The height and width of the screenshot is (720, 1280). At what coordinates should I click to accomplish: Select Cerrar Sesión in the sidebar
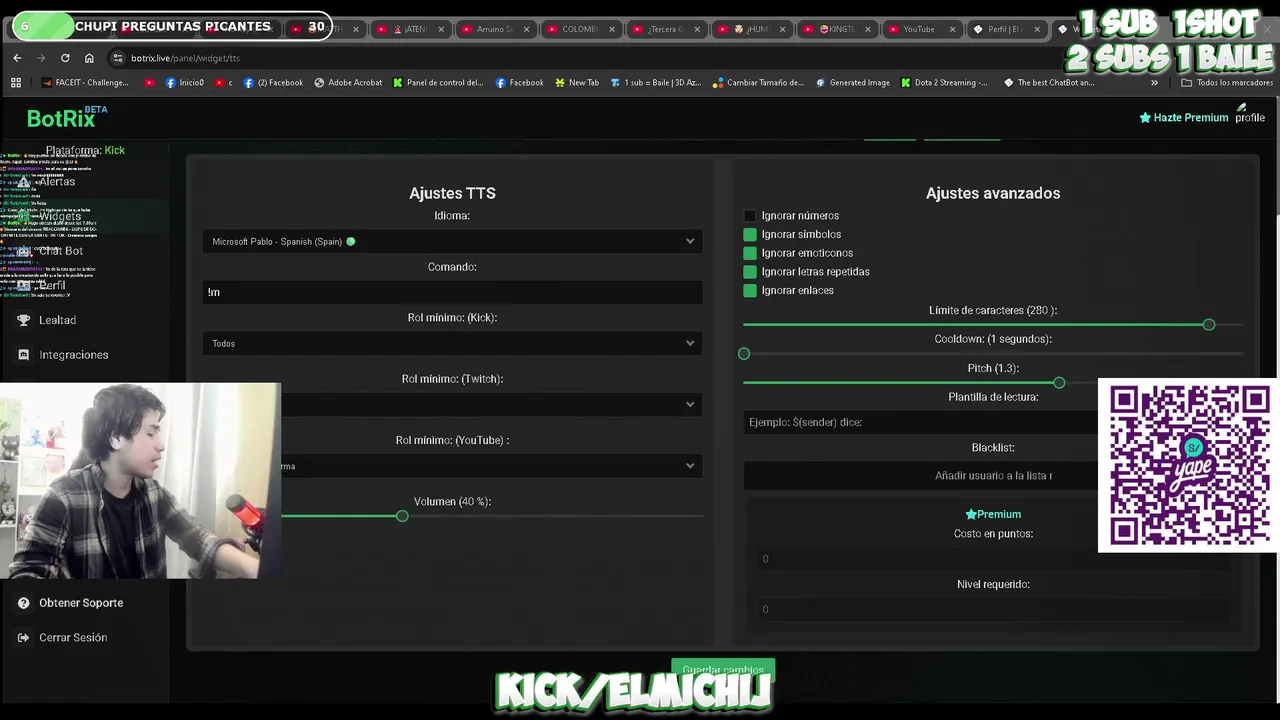coord(73,638)
